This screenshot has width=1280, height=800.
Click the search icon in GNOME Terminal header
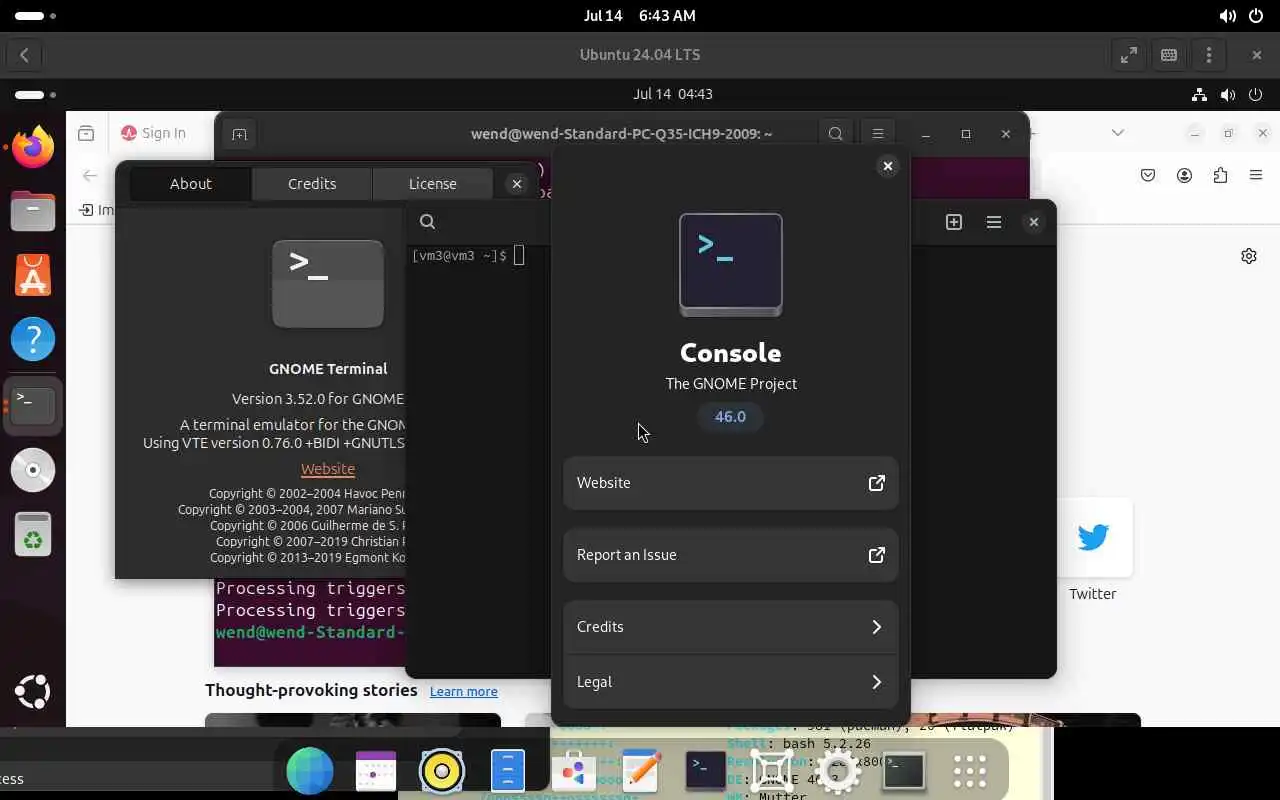(x=836, y=134)
